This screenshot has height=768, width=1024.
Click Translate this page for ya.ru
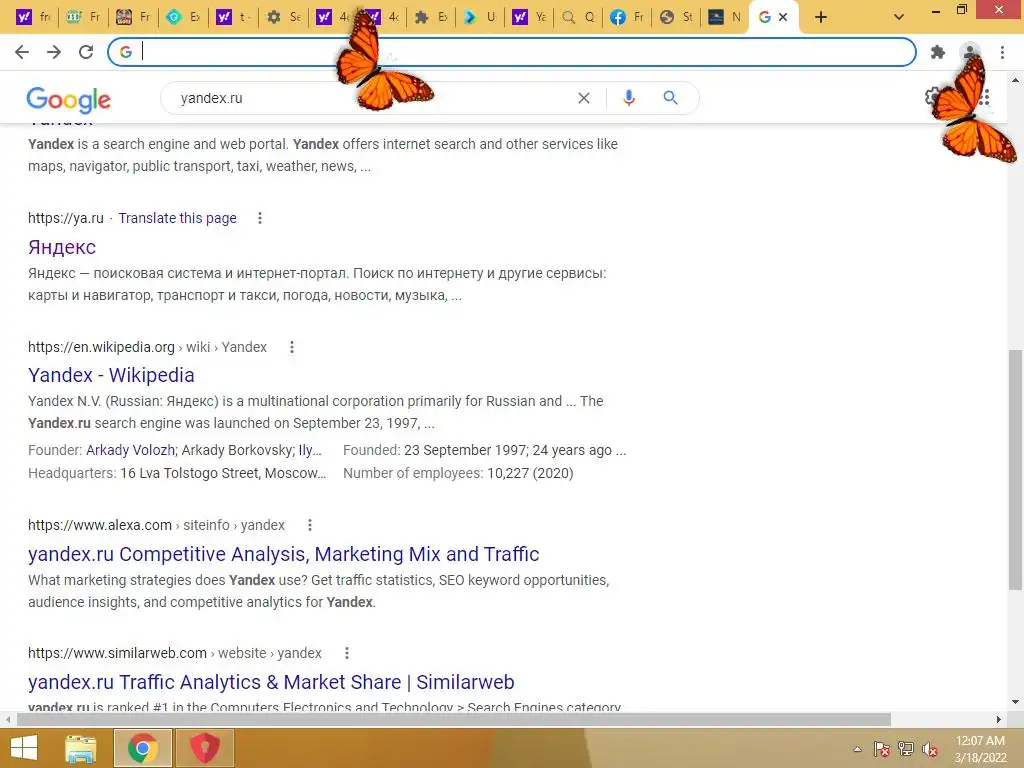click(x=178, y=218)
